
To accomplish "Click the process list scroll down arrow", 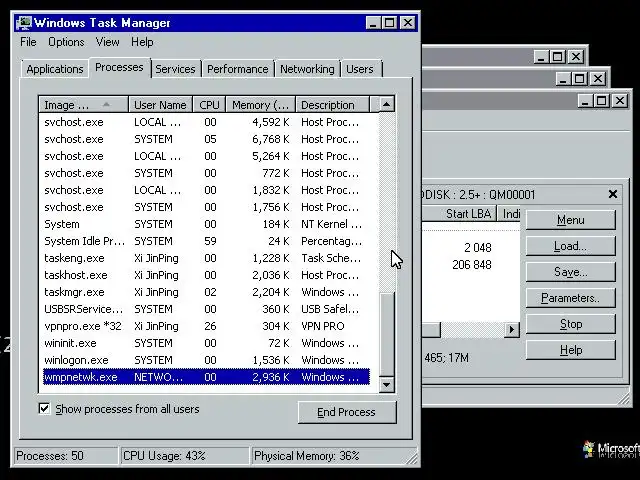I will pos(387,384).
